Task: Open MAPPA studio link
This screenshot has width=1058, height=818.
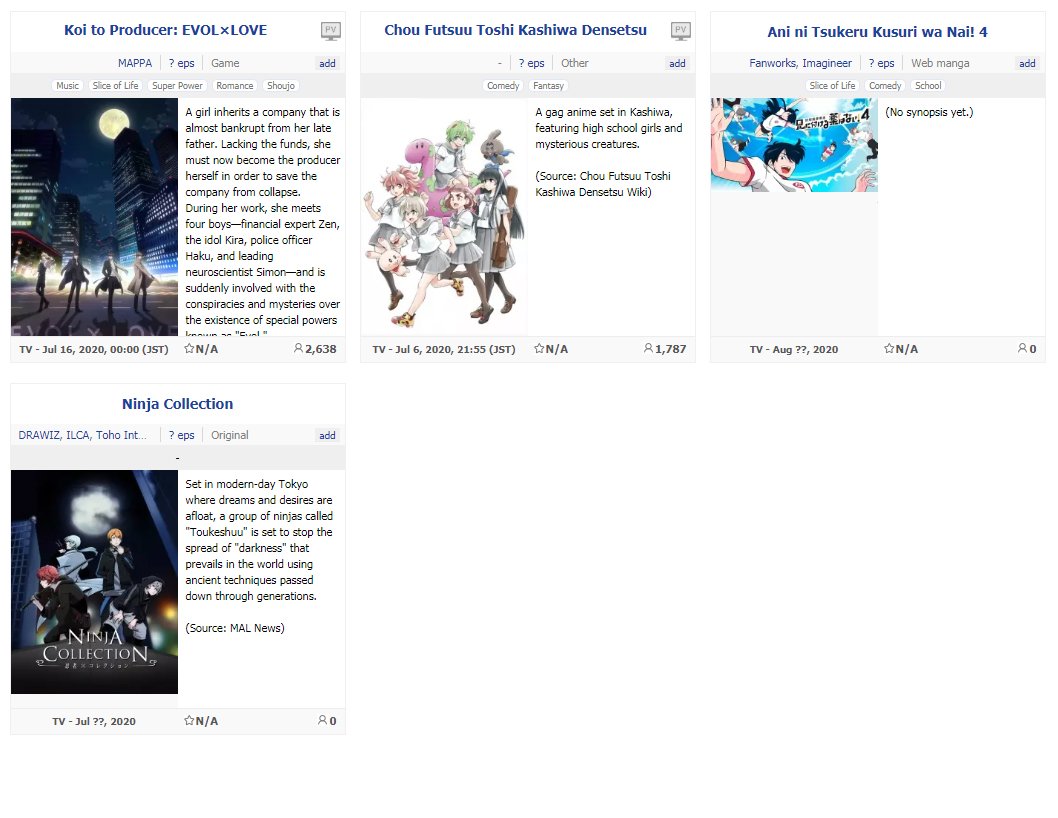Action: click(135, 63)
